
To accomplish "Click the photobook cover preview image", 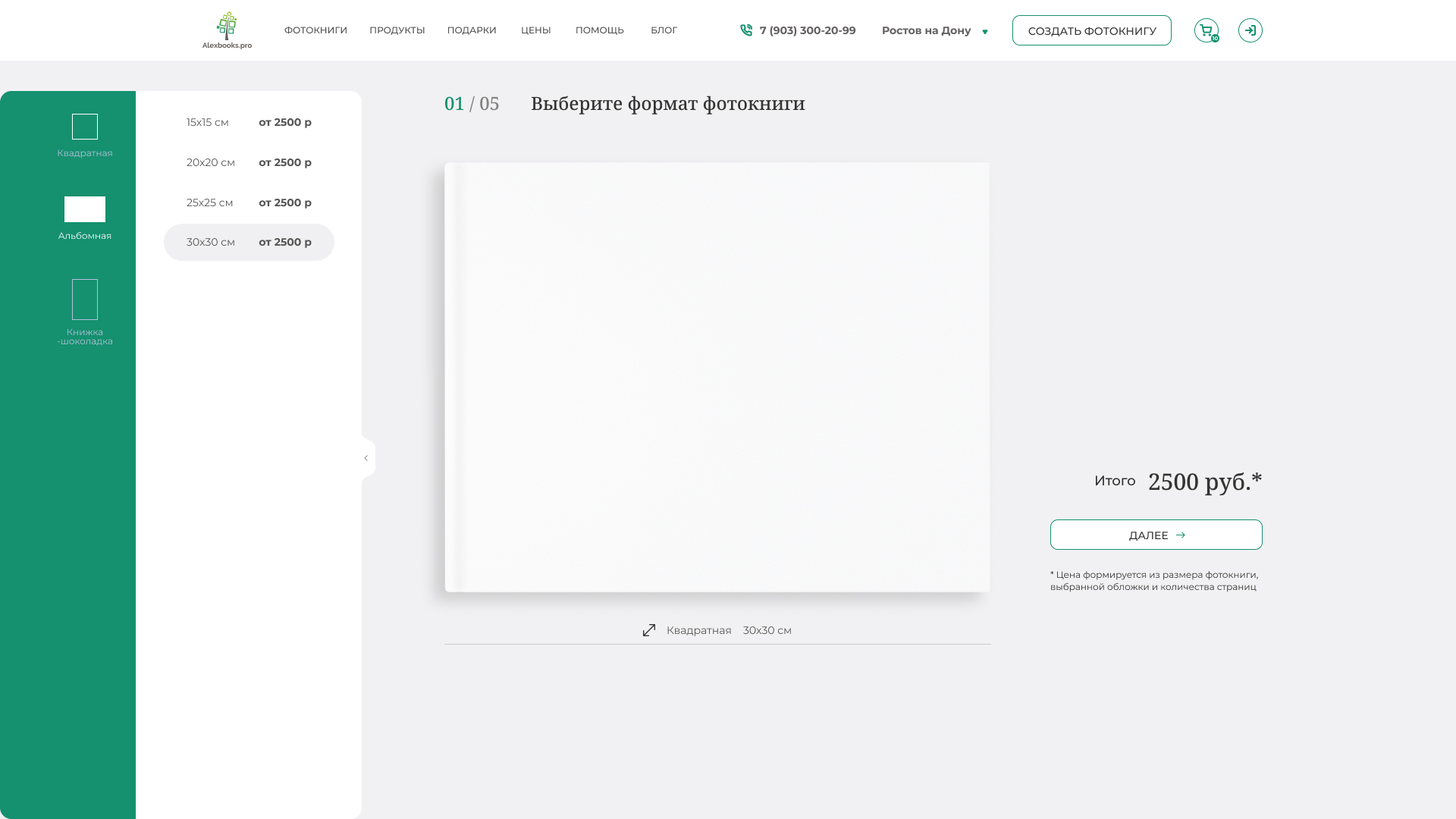I will pos(717,377).
